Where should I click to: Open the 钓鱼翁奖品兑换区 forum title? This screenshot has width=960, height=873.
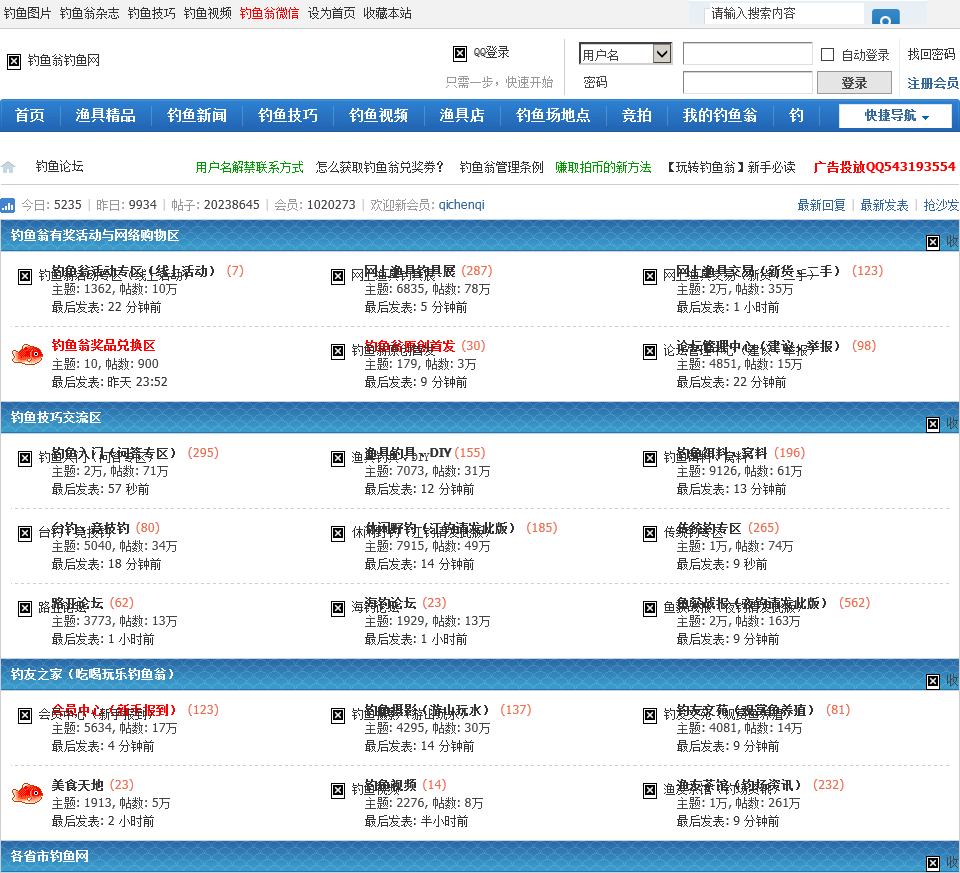[103, 345]
